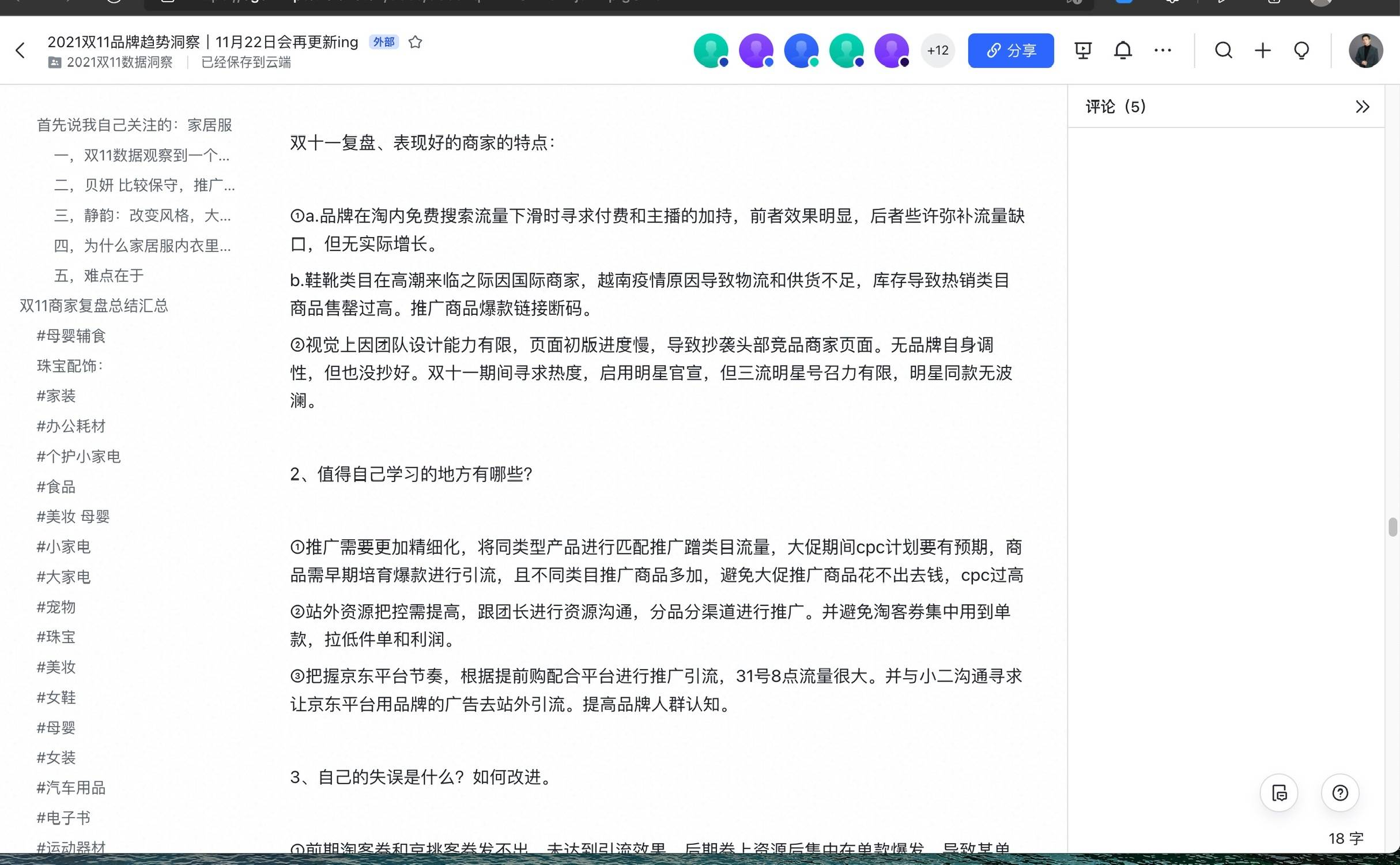Select 双11商家复盘总结汇总 outline heading
Viewport: 1400px width, 865px height.
pos(94,306)
